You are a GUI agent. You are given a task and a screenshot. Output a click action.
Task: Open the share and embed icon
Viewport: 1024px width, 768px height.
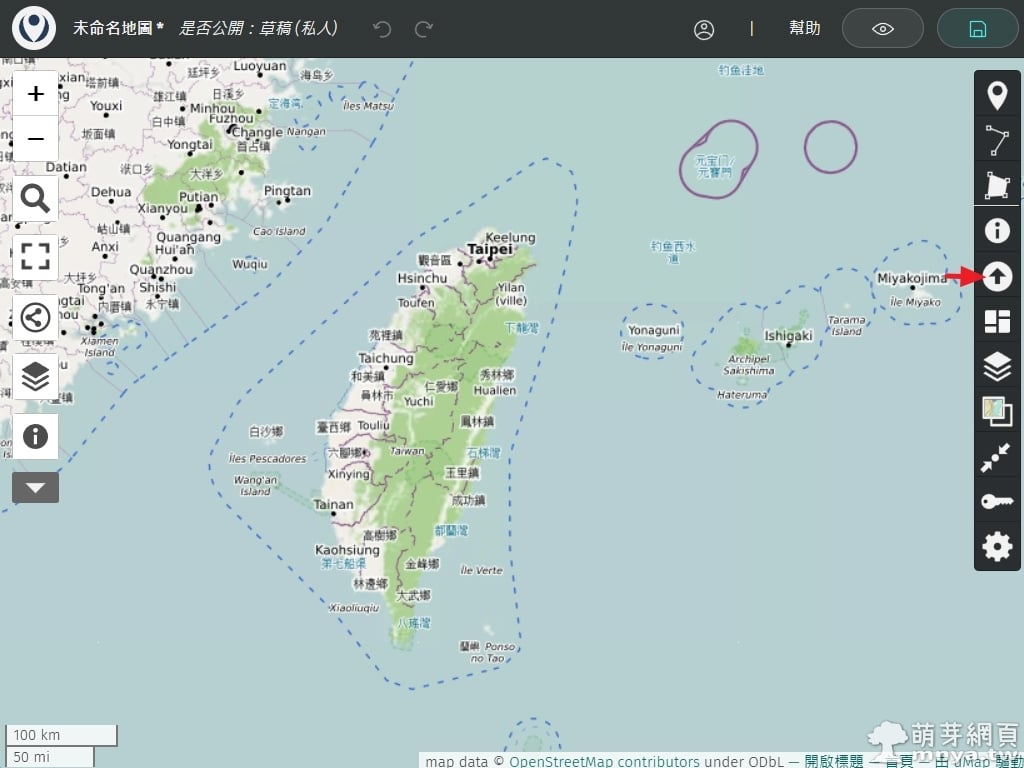click(x=35, y=318)
